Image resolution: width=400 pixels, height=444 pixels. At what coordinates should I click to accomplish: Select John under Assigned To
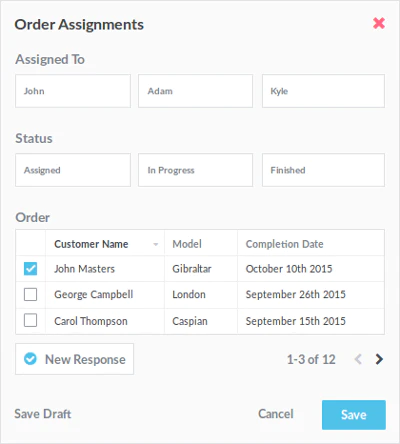pyautogui.click(x=73, y=91)
